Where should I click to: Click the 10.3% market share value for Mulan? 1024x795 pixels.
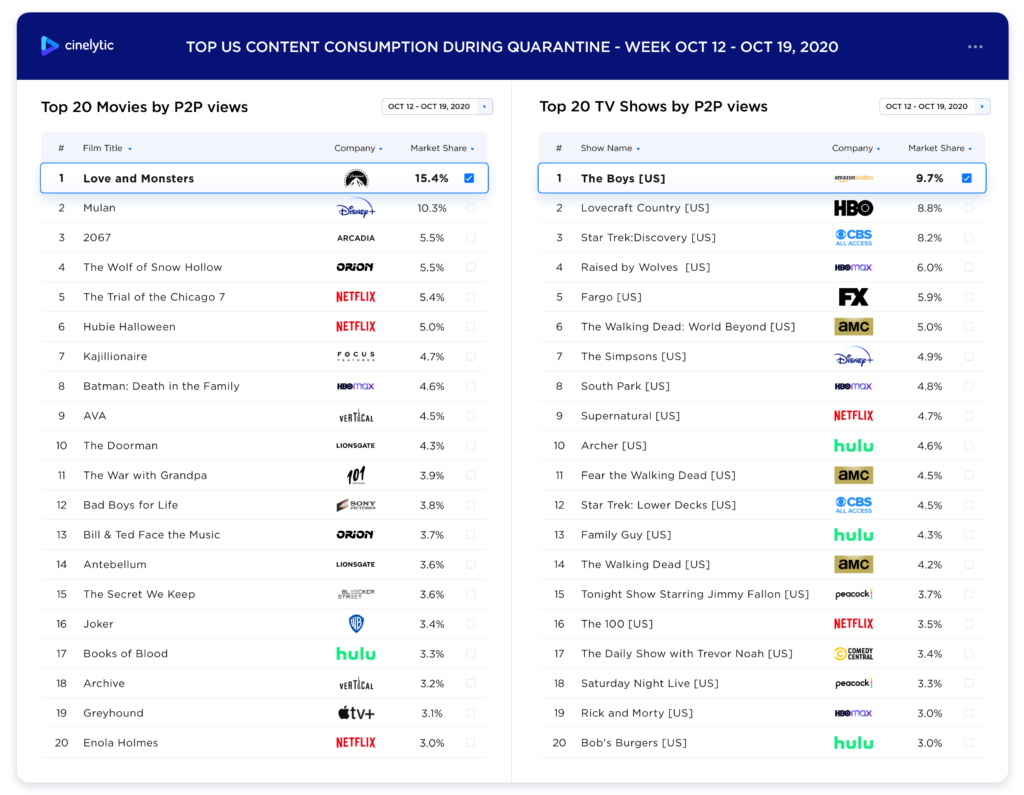click(x=432, y=208)
